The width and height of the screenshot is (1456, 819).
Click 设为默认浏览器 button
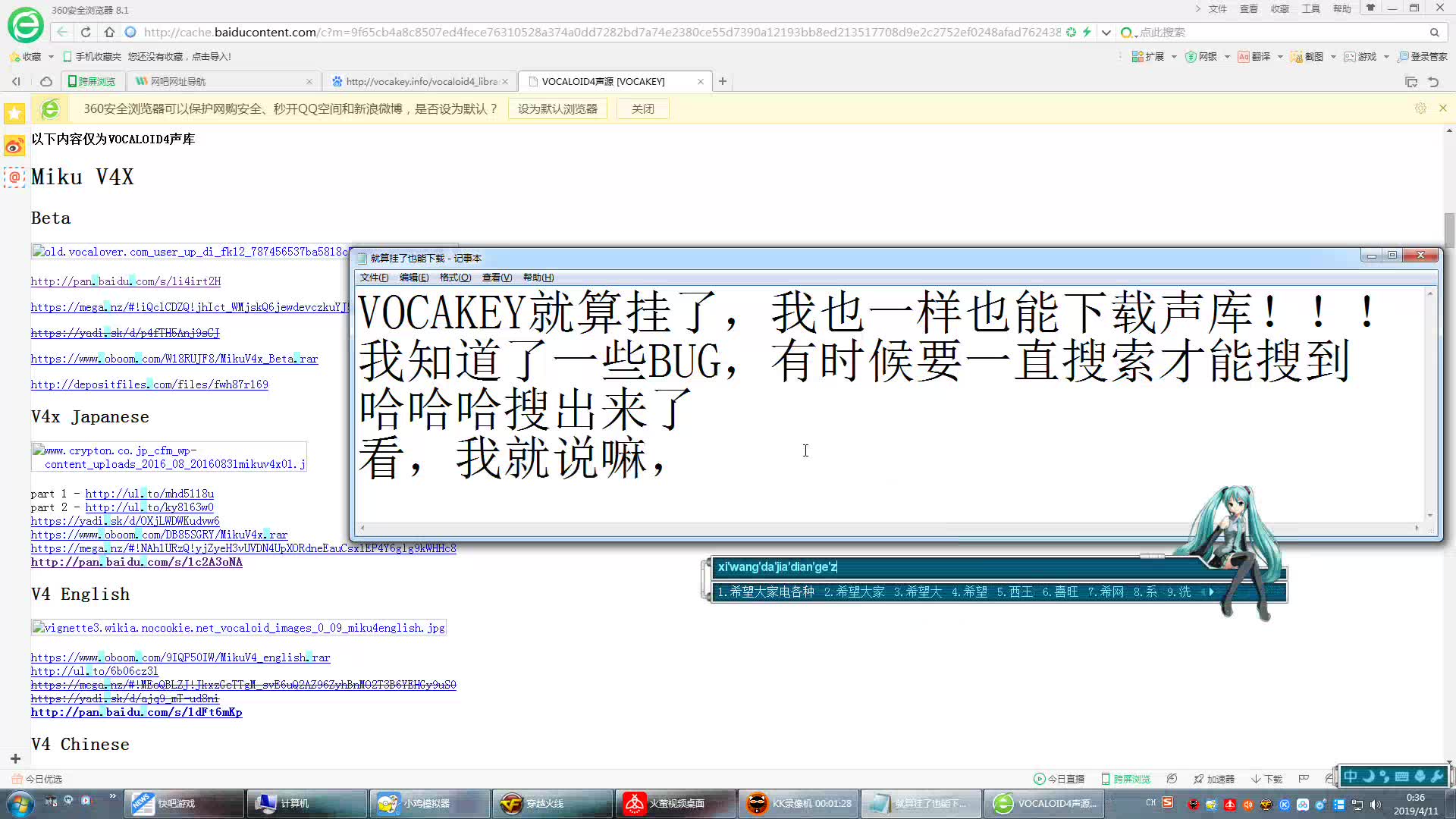tap(557, 109)
